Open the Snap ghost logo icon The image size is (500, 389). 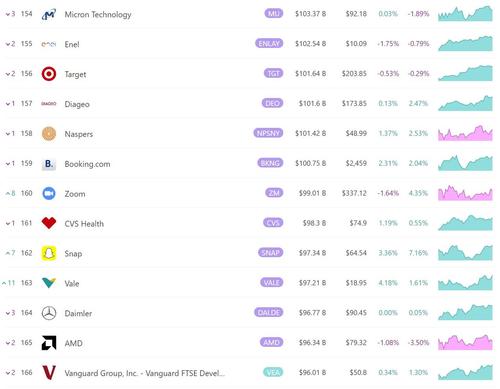pos(49,253)
